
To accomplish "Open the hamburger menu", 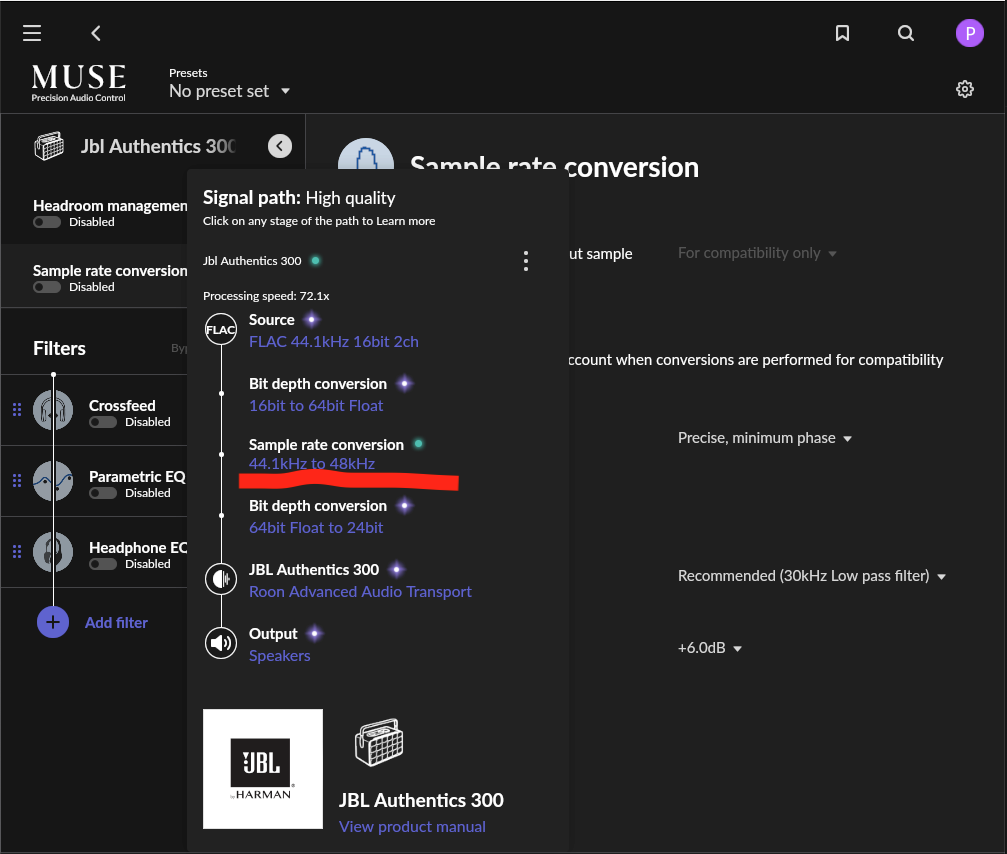I will tap(32, 33).
